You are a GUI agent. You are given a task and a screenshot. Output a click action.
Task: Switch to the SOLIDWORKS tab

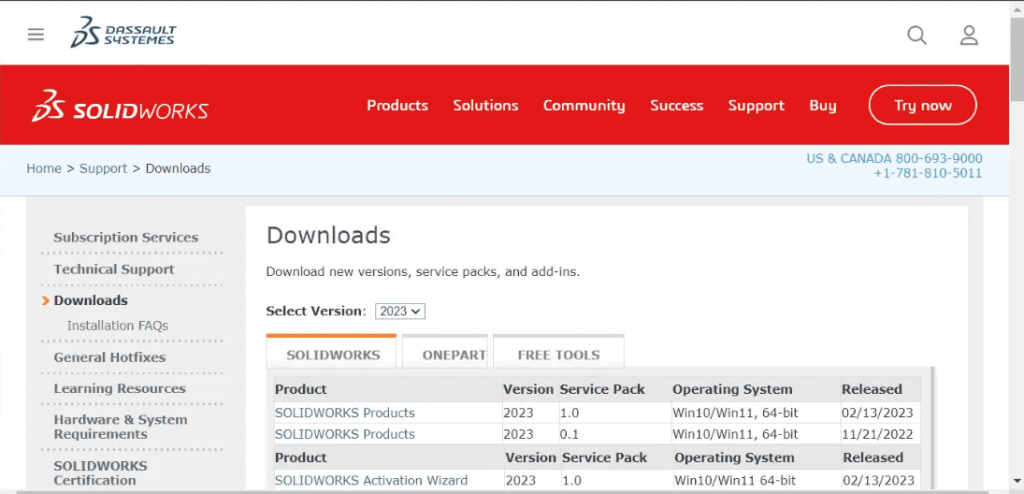point(332,354)
